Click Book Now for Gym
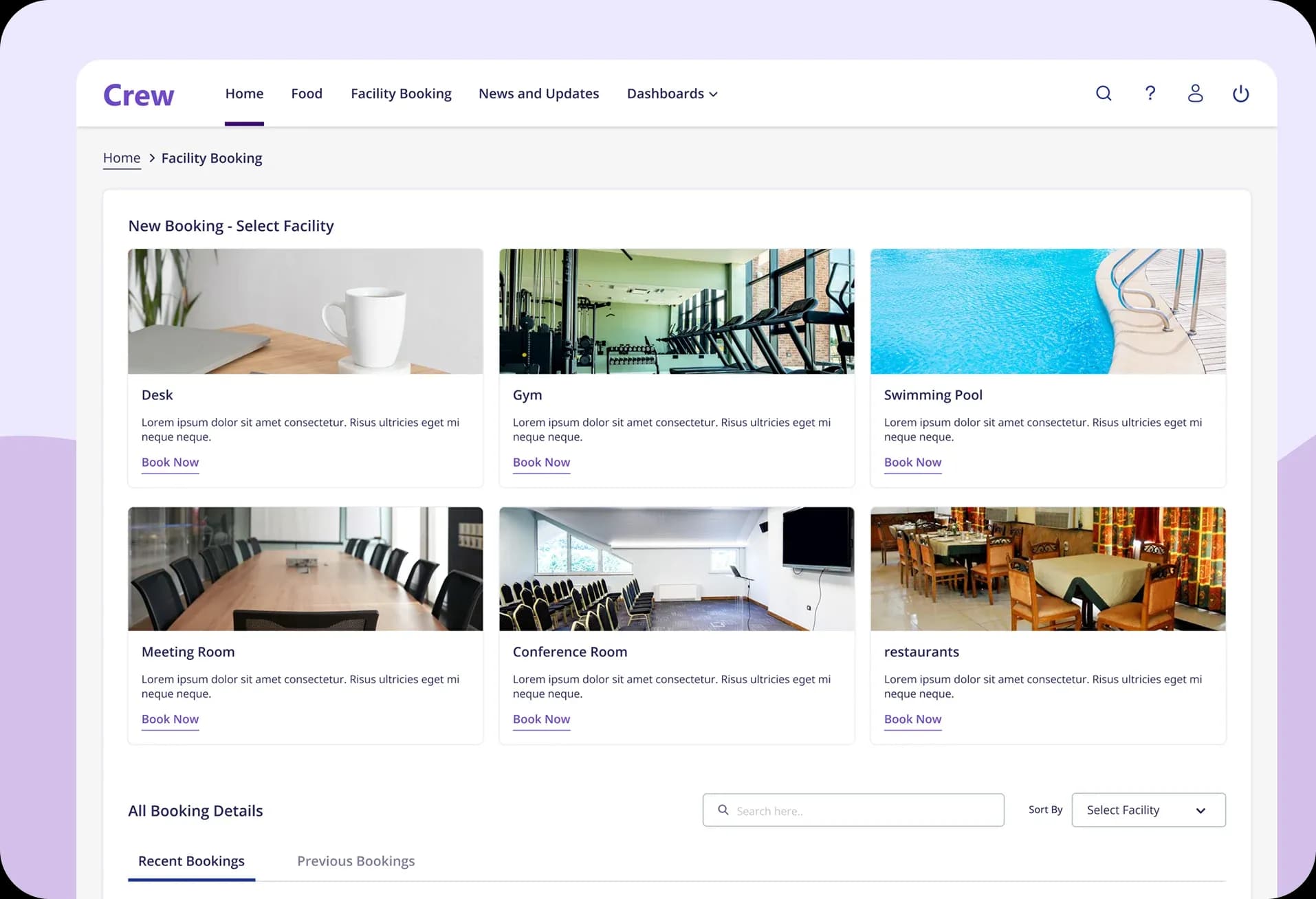This screenshot has width=1316, height=899. click(541, 463)
